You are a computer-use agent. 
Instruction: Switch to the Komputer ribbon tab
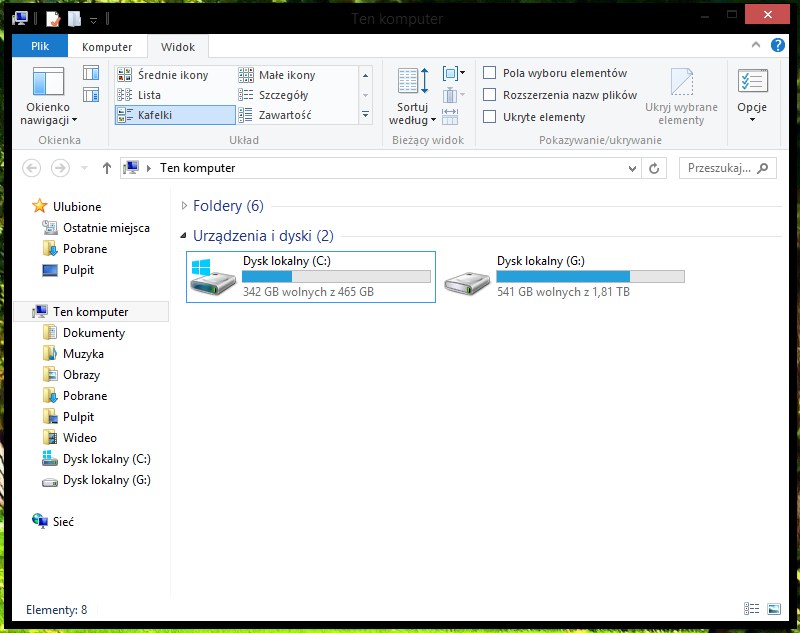pos(107,46)
